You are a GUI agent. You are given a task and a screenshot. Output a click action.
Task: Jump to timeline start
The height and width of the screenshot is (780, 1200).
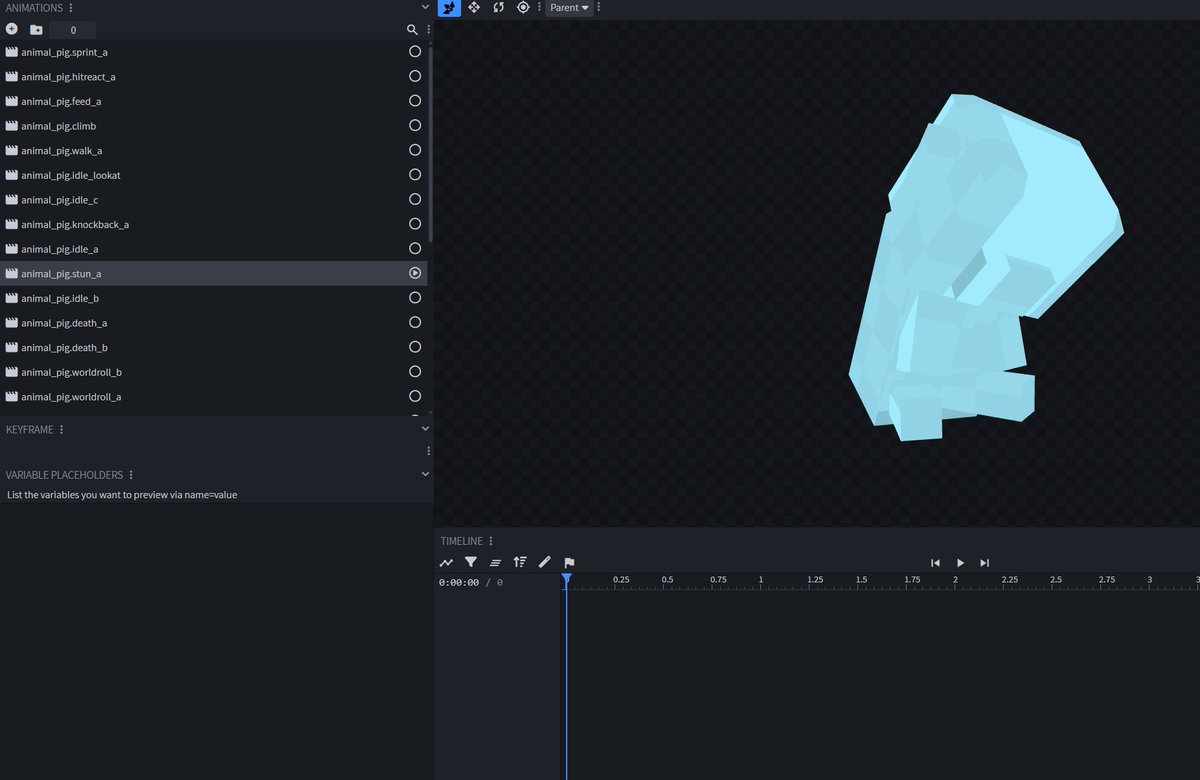pyautogui.click(x=936, y=563)
